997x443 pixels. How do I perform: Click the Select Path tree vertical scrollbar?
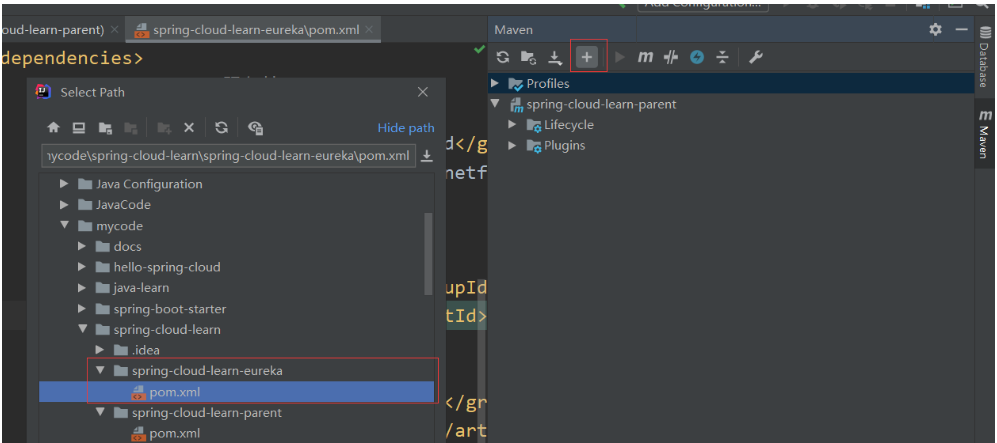click(428, 254)
